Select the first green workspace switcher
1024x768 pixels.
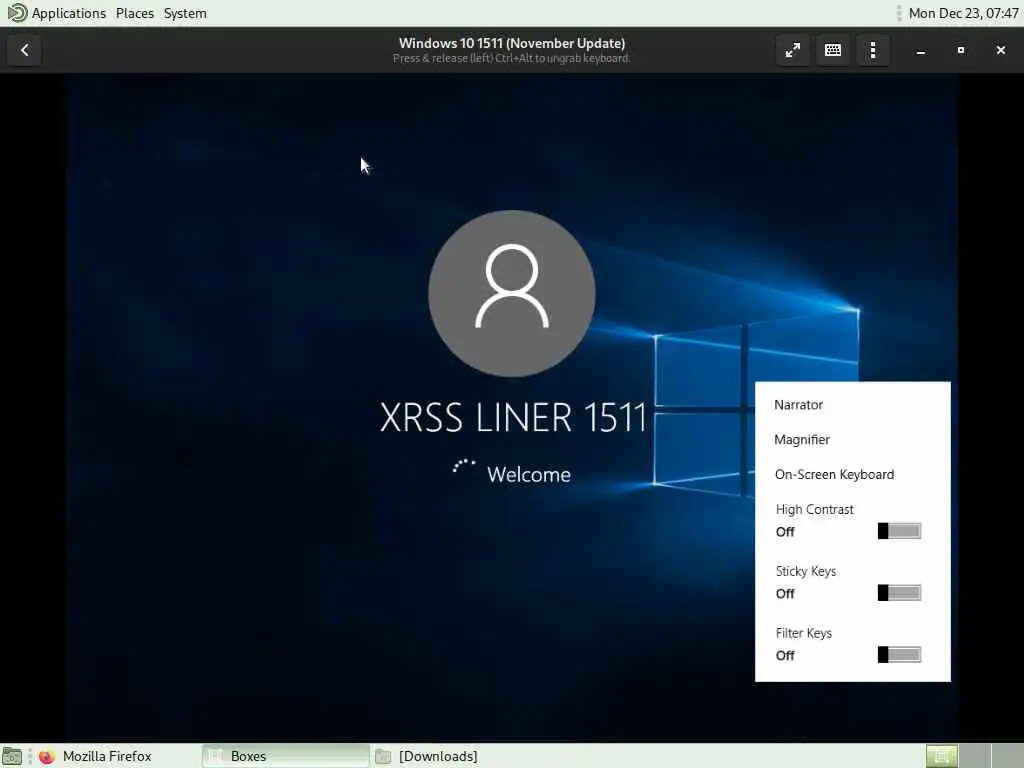pyautogui.click(x=942, y=756)
